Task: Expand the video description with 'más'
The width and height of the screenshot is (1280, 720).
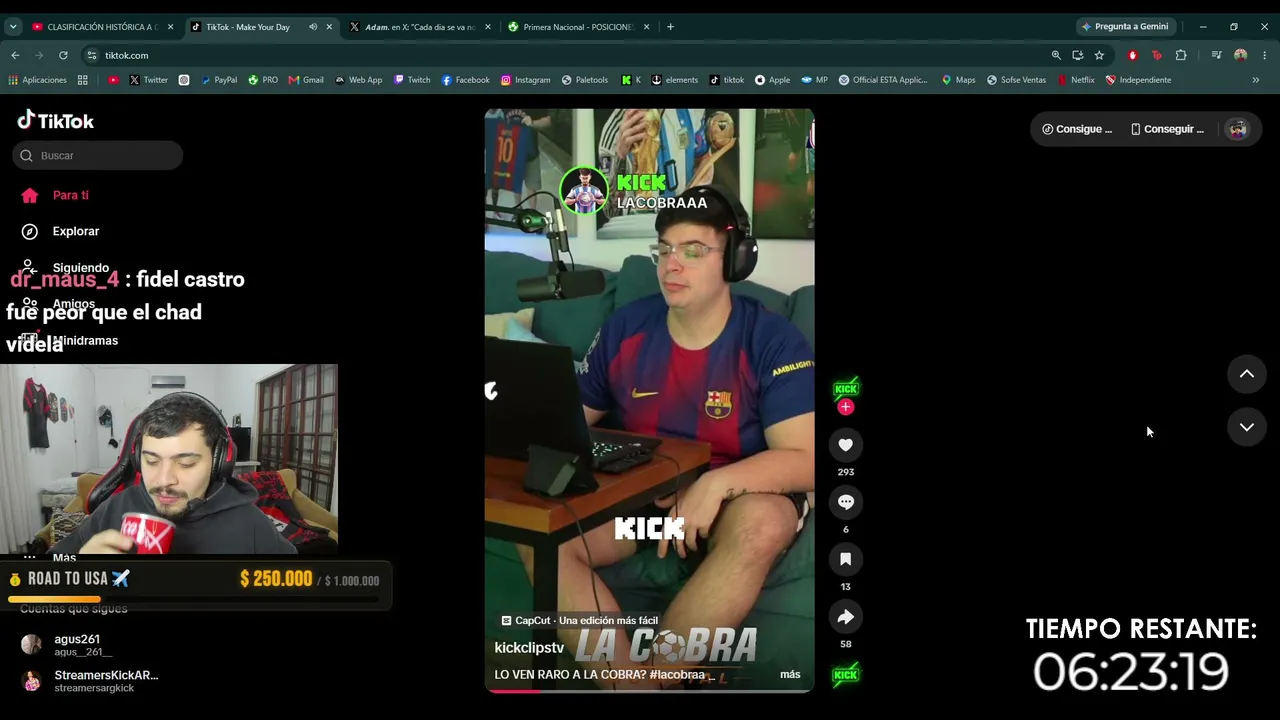Action: (790, 674)
